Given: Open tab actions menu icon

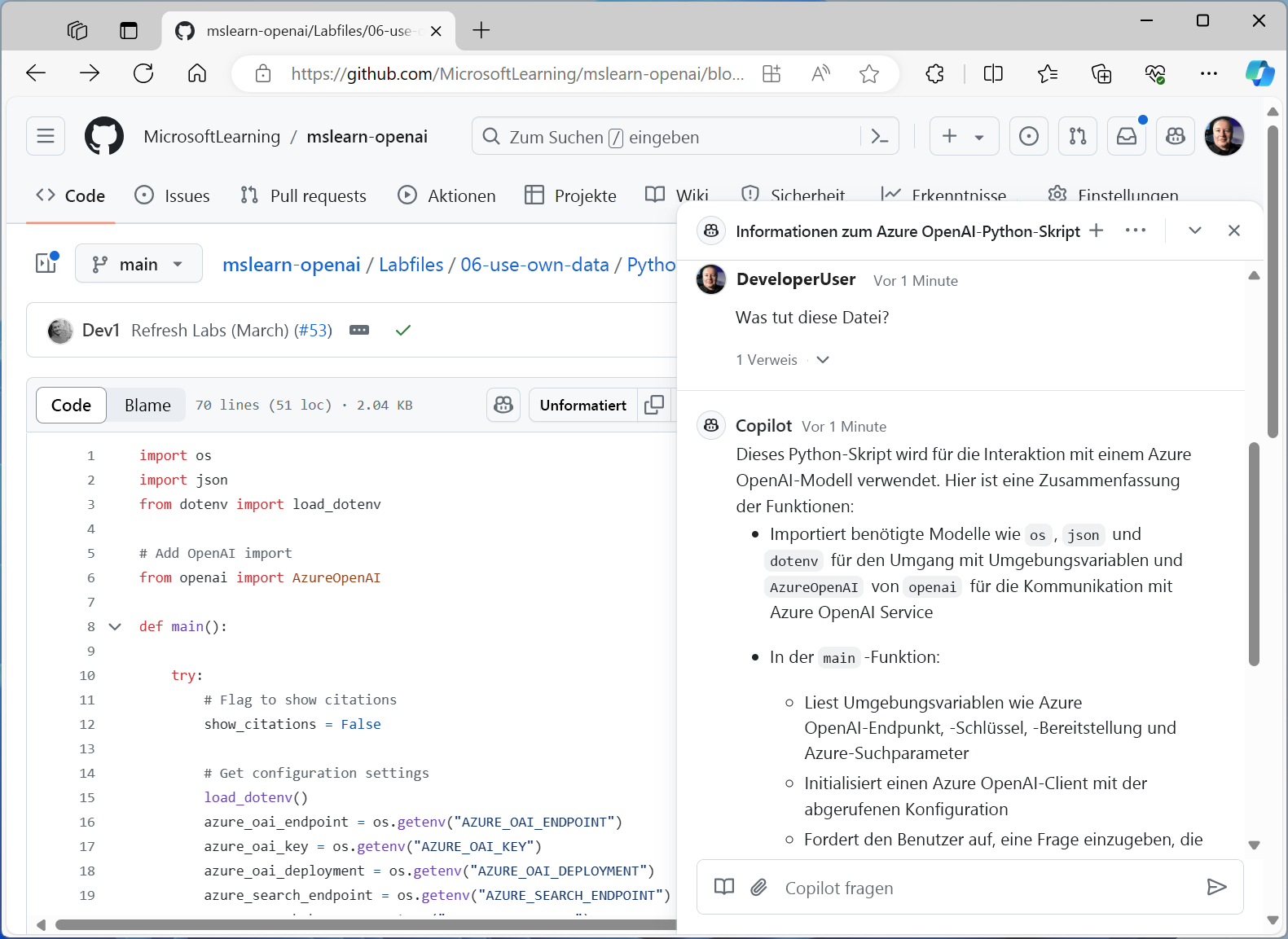Looking at the screenshot, I should [129, 30].
